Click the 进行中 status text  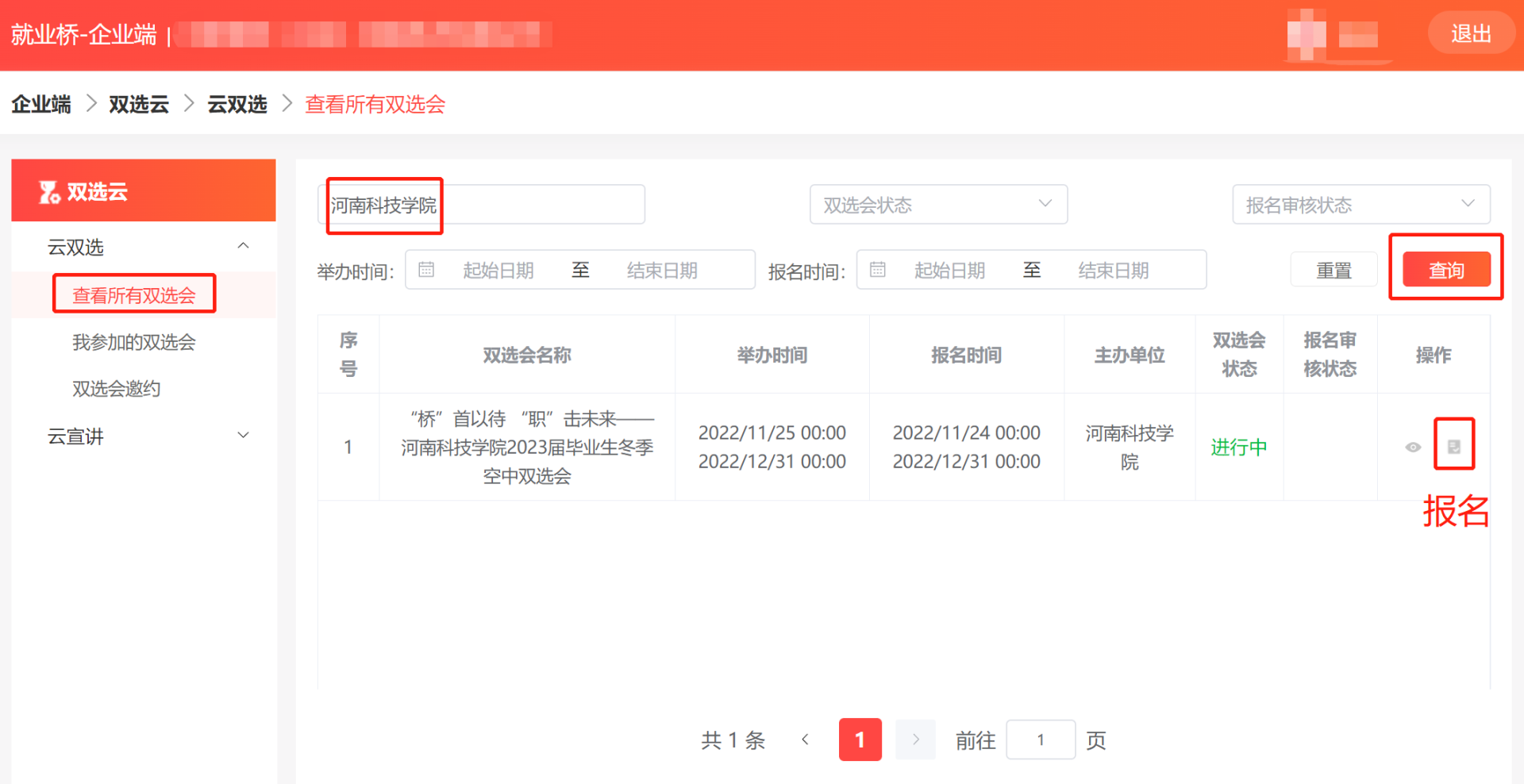pos(1239,447)
